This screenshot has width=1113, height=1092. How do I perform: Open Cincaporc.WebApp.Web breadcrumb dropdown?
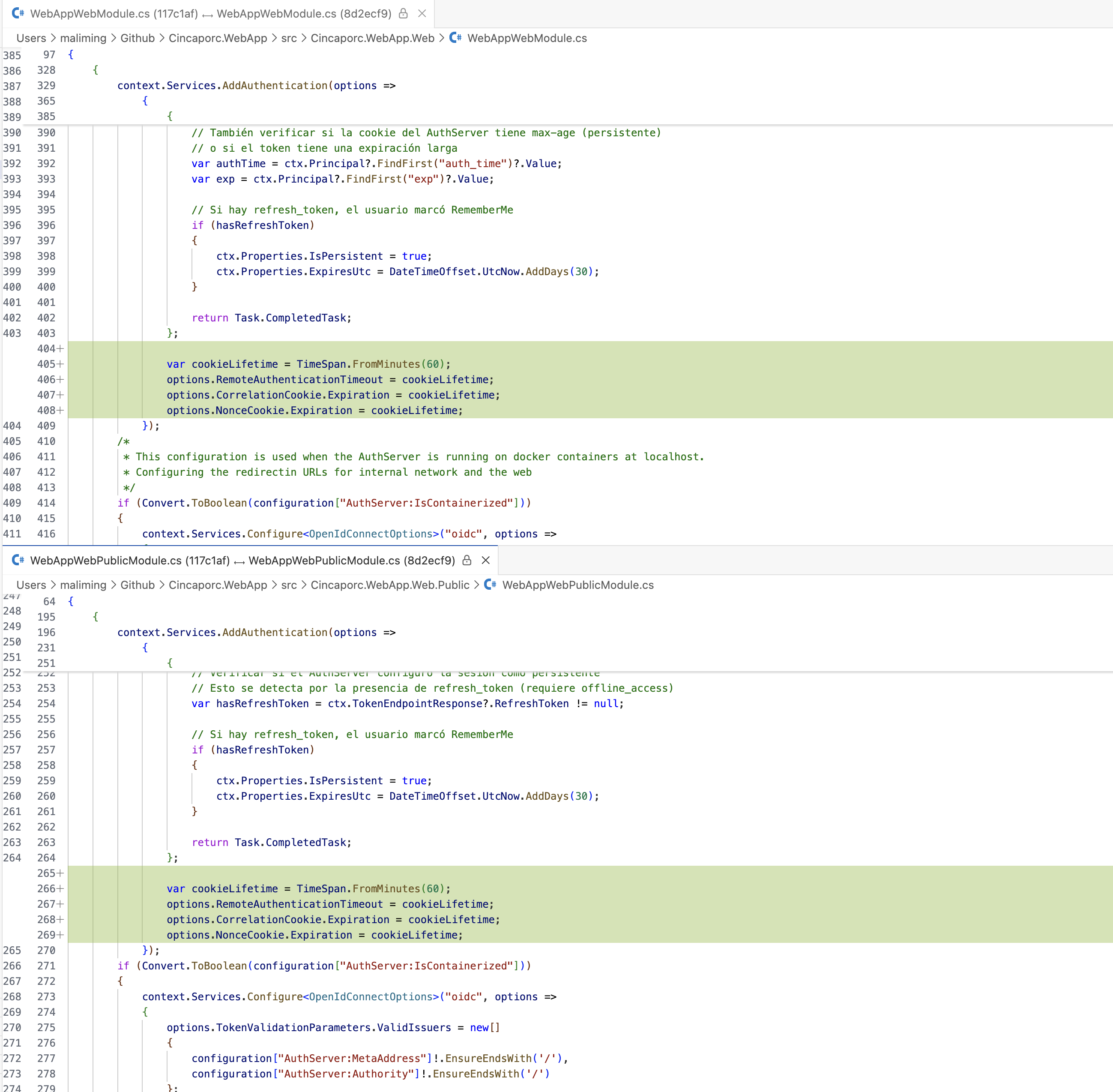tap(372, 38)
